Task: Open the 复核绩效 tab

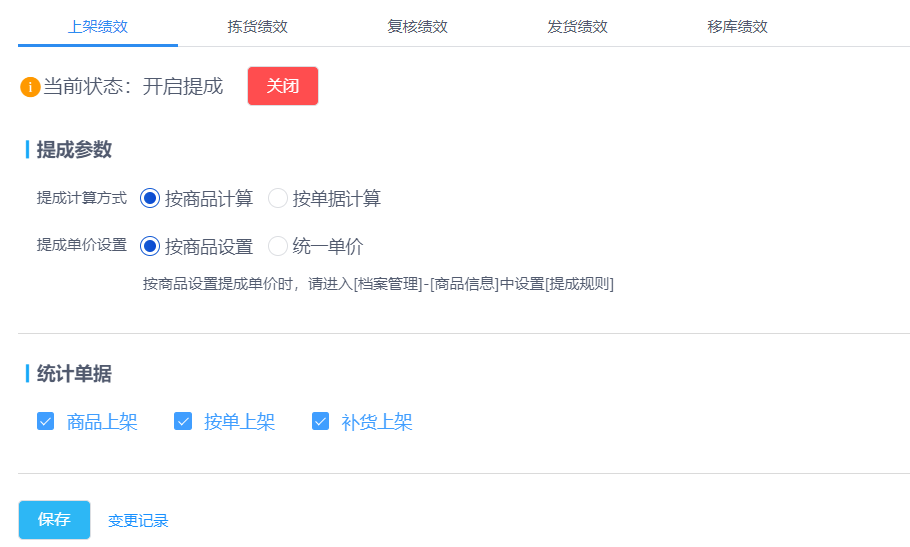Action: click(x=417, y=27)
